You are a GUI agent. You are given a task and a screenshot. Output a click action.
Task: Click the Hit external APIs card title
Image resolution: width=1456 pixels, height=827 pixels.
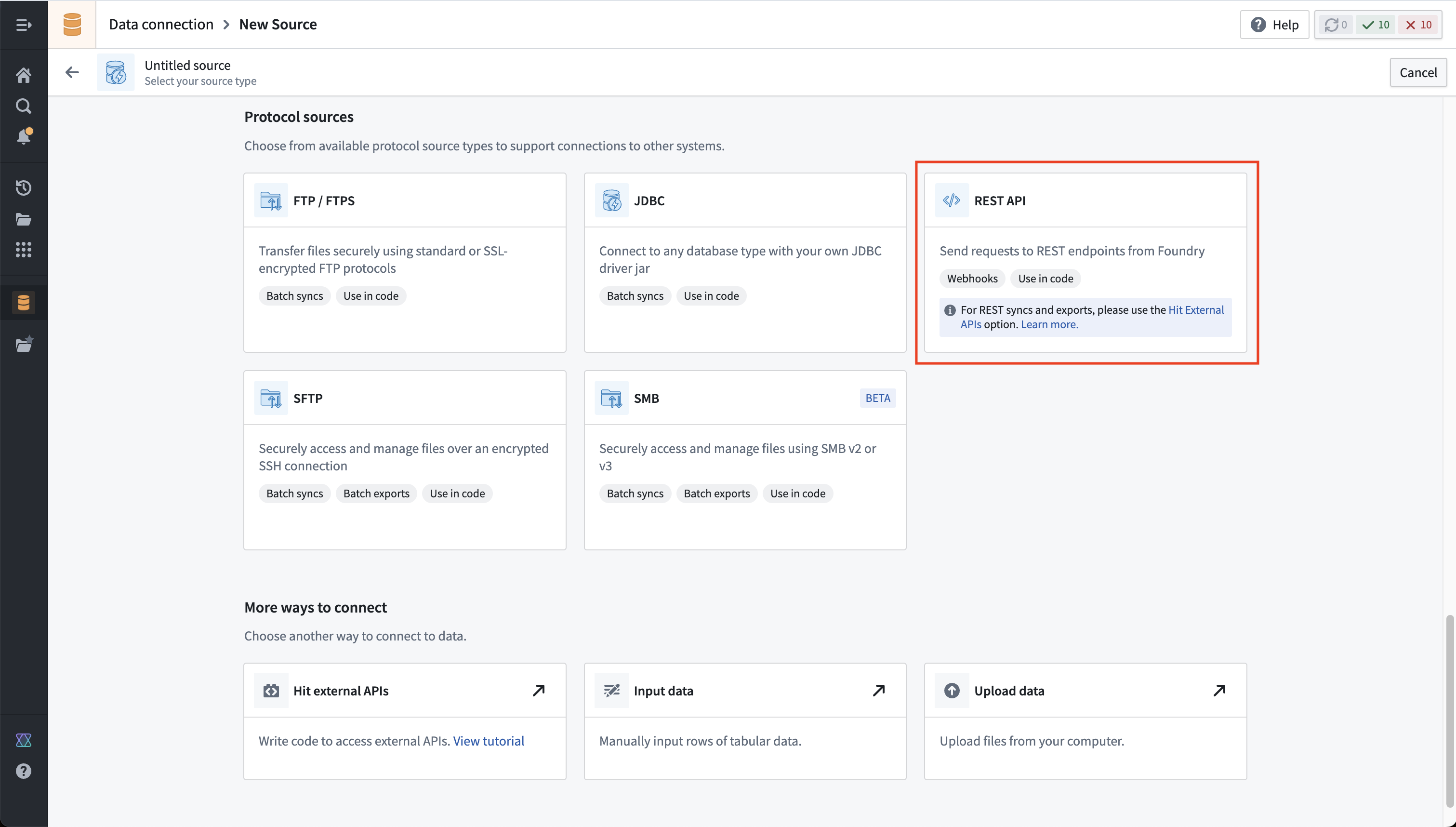341,691
